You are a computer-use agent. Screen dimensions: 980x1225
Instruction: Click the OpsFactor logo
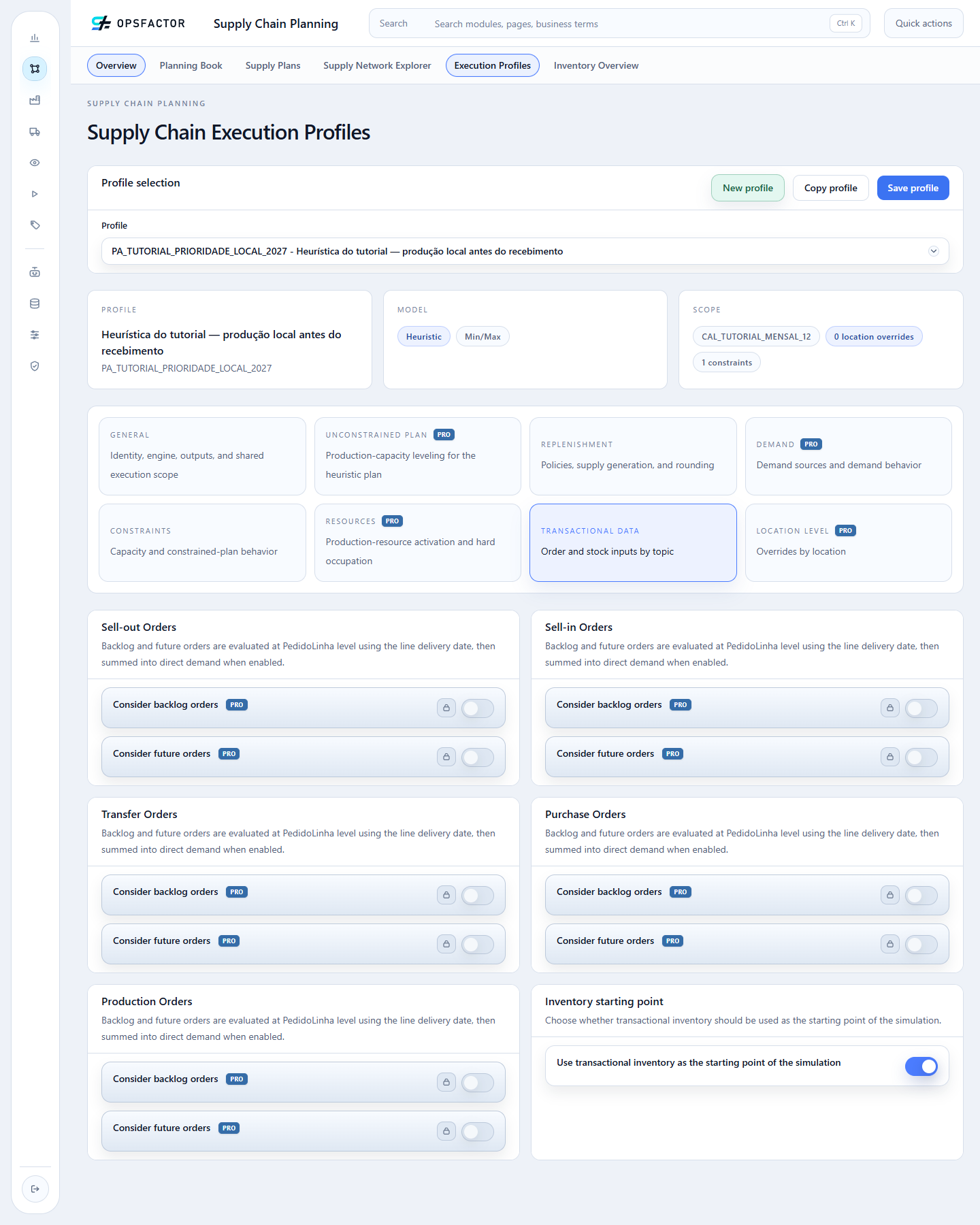[x=138, y=23]
